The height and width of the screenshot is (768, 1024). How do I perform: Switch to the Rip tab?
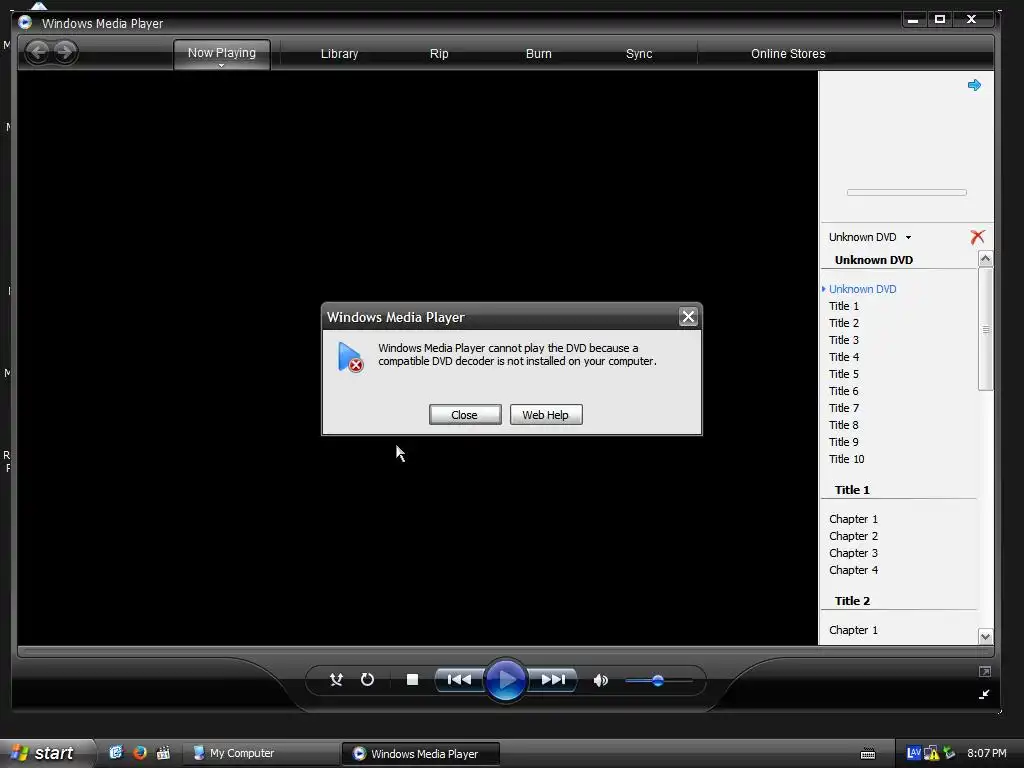click(x=439, y=54)
